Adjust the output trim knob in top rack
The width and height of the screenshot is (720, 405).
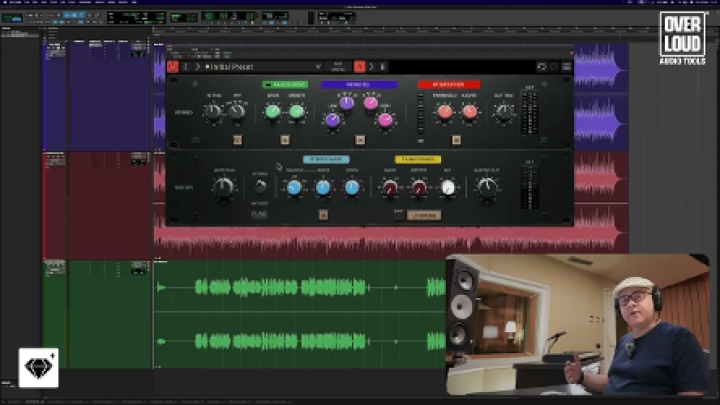504,112
